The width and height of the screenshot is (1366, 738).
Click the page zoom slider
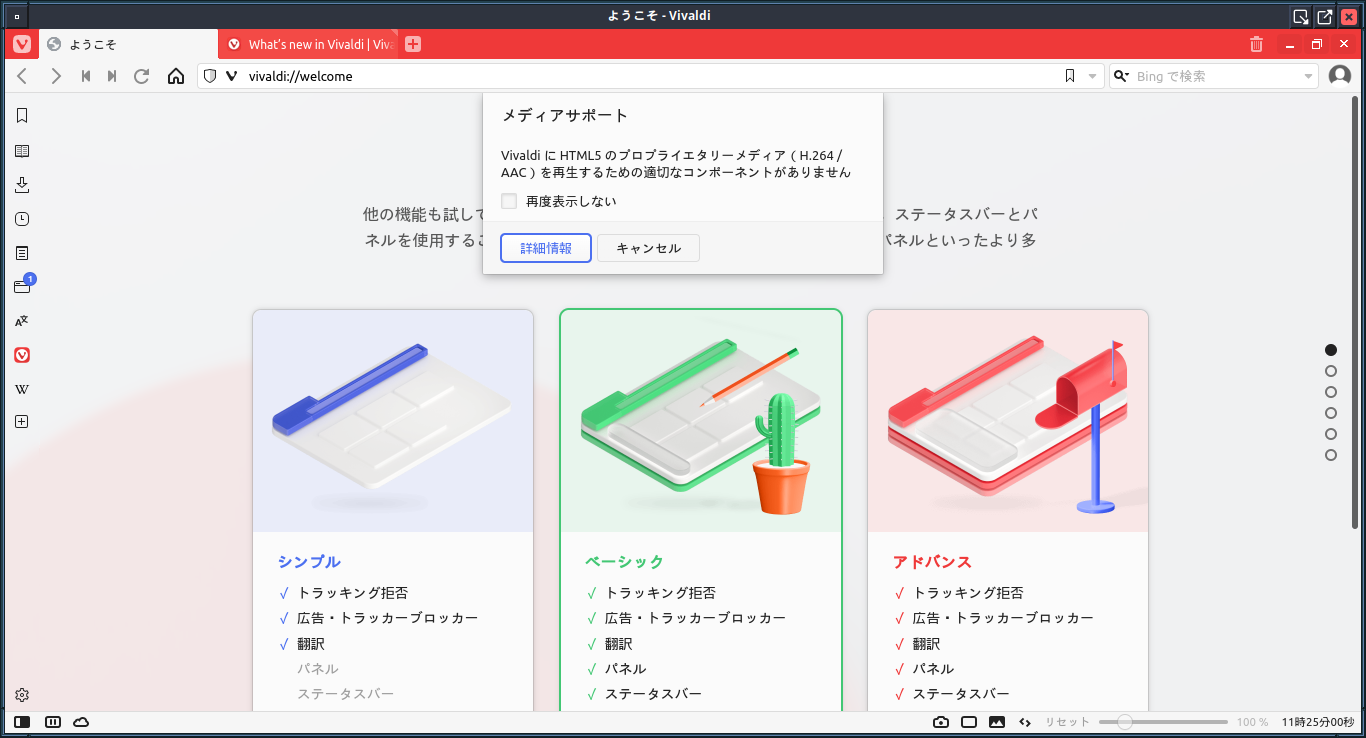tap(1163, 722)
